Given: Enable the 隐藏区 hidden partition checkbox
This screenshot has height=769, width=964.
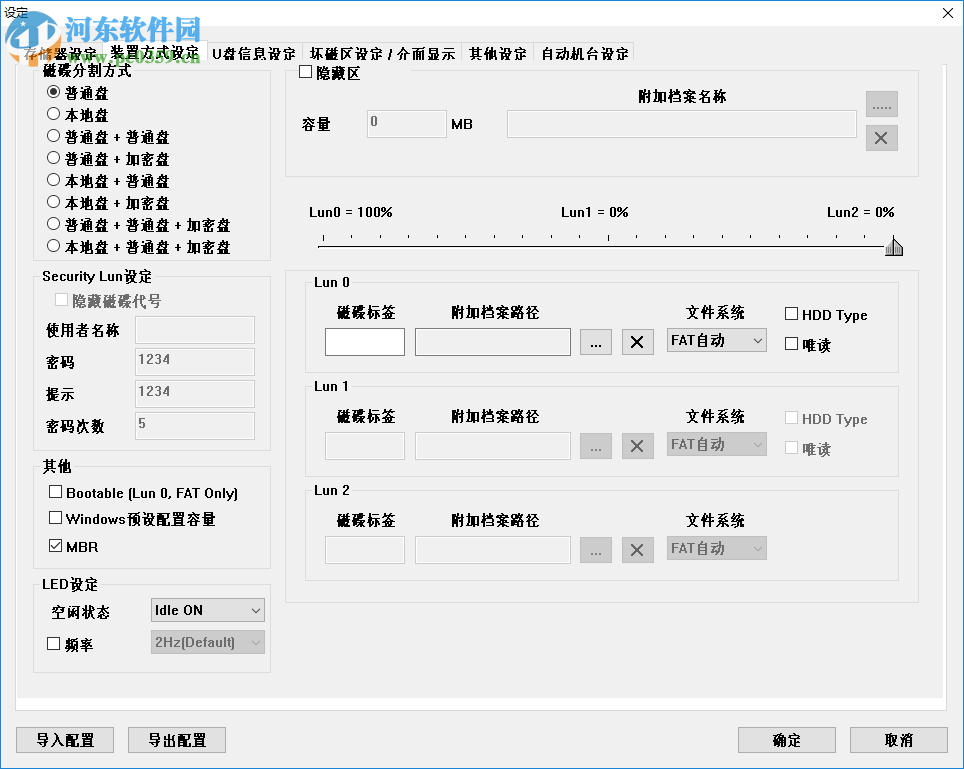Looking at the screenshot, I should [x=304, y=72].
